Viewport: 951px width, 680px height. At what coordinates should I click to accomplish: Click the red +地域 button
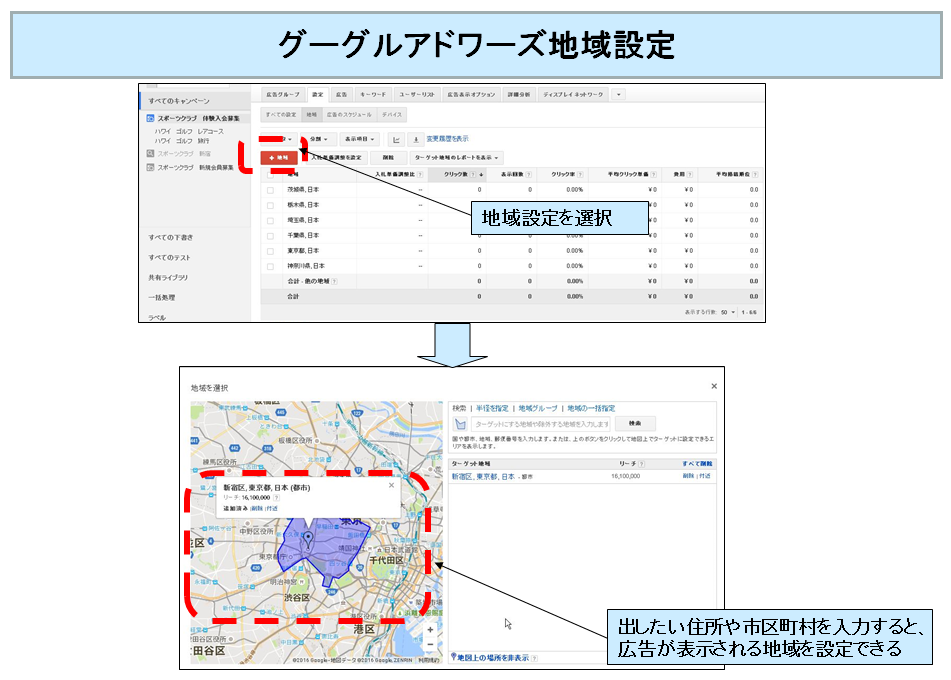[x=278, y=158]
